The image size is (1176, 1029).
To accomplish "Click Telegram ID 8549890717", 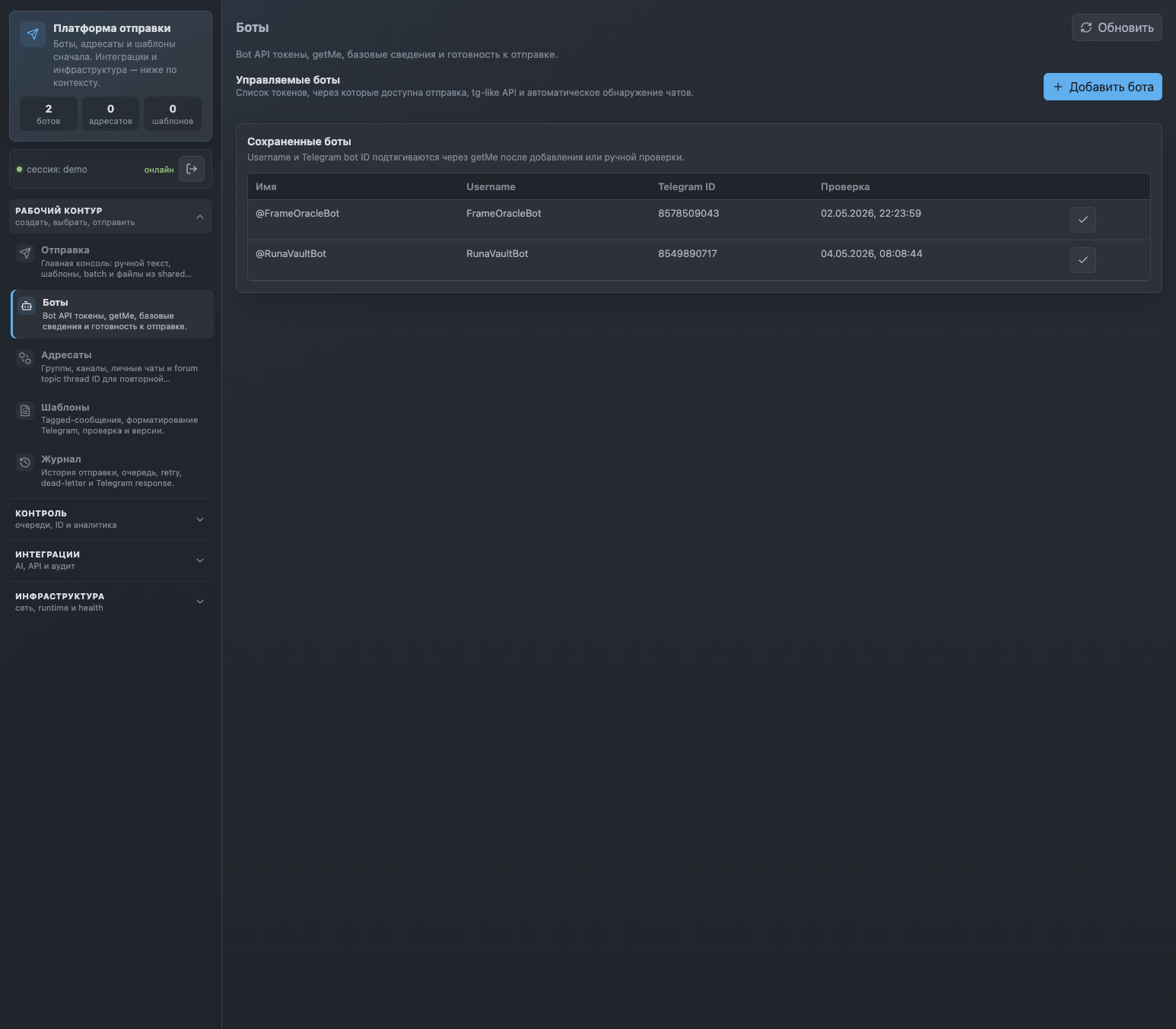I will click(x=688, y=254).
